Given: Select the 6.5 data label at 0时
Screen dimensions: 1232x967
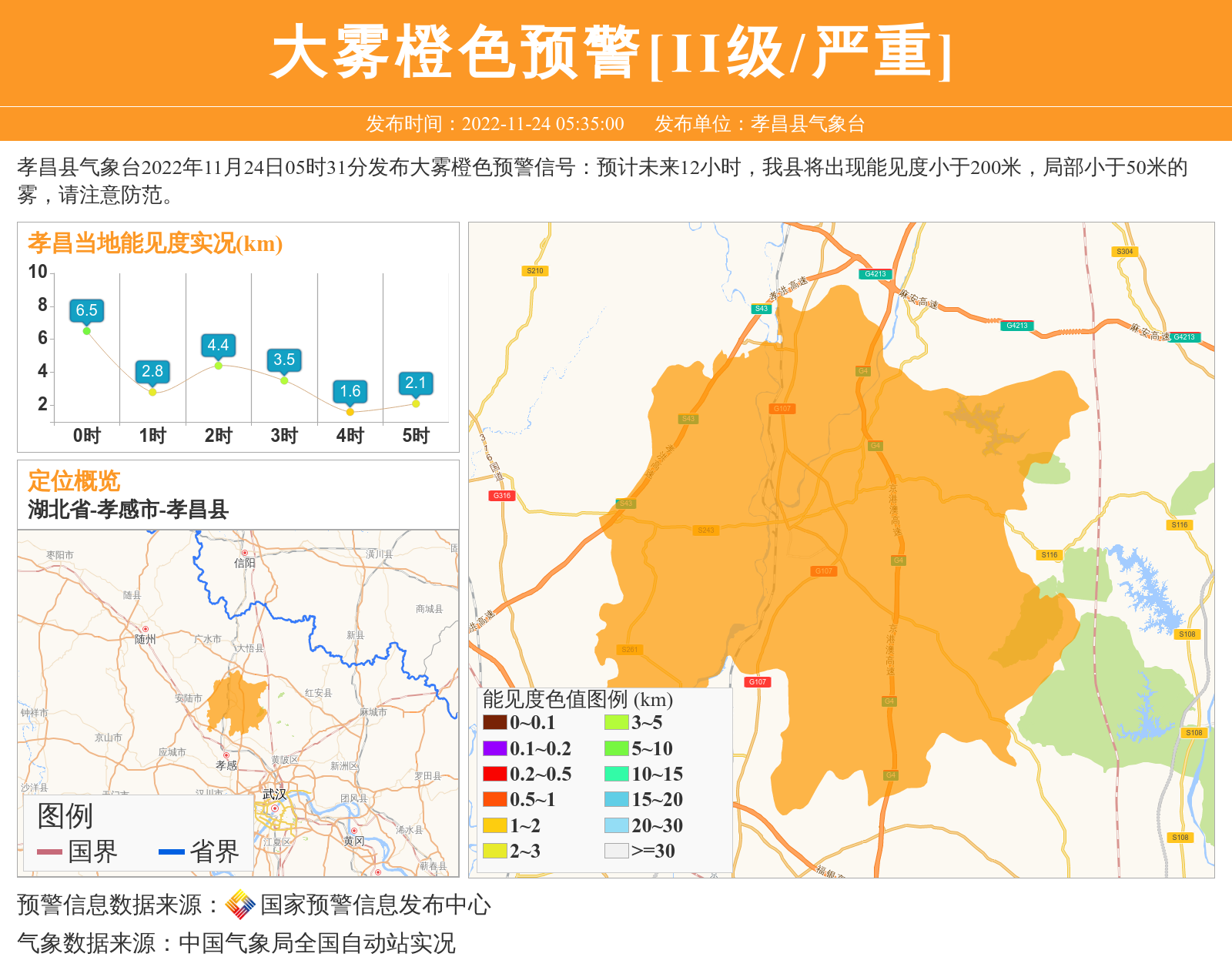Looking at the screenshot, I should click(86, 310).
